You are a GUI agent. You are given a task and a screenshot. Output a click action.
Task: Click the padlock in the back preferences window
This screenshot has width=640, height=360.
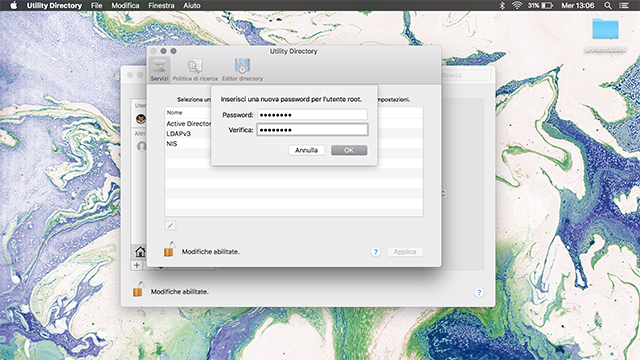[138, 289]
